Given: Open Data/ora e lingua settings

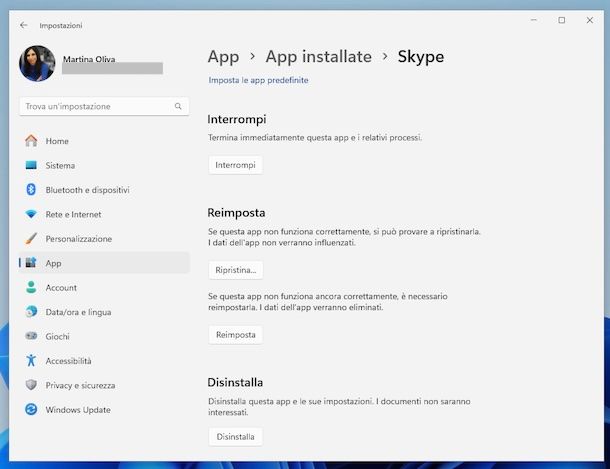Looking at the screenshot, I should click(x=104, y=312).
